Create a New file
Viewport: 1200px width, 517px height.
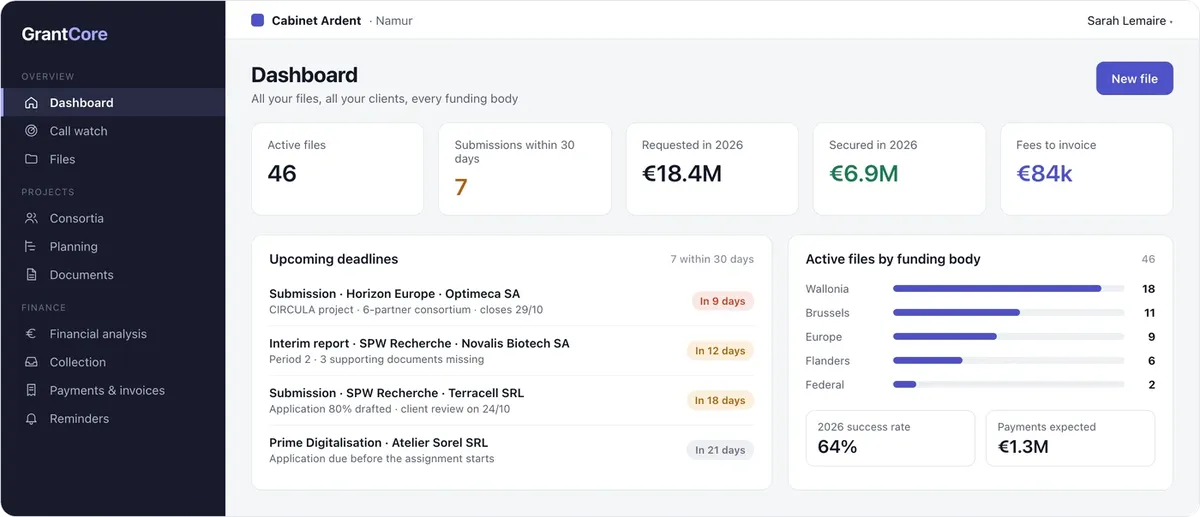click(x=1134, y=79)
